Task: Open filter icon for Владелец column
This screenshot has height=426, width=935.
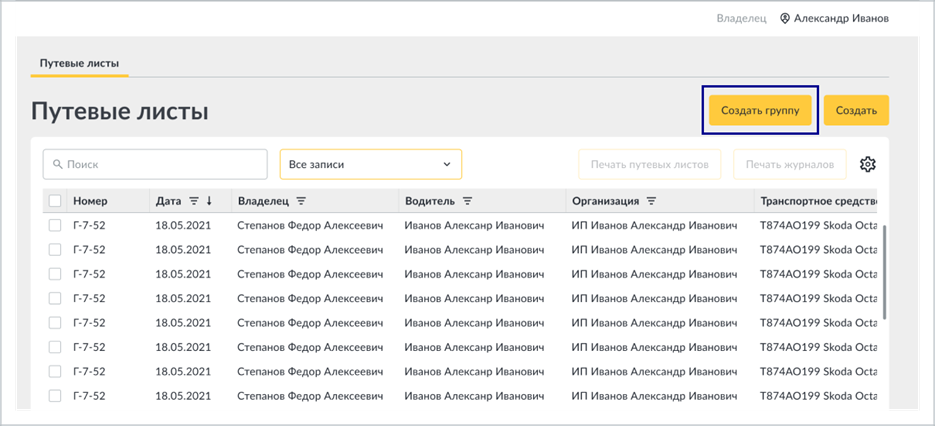Action: tap(301, 201)
